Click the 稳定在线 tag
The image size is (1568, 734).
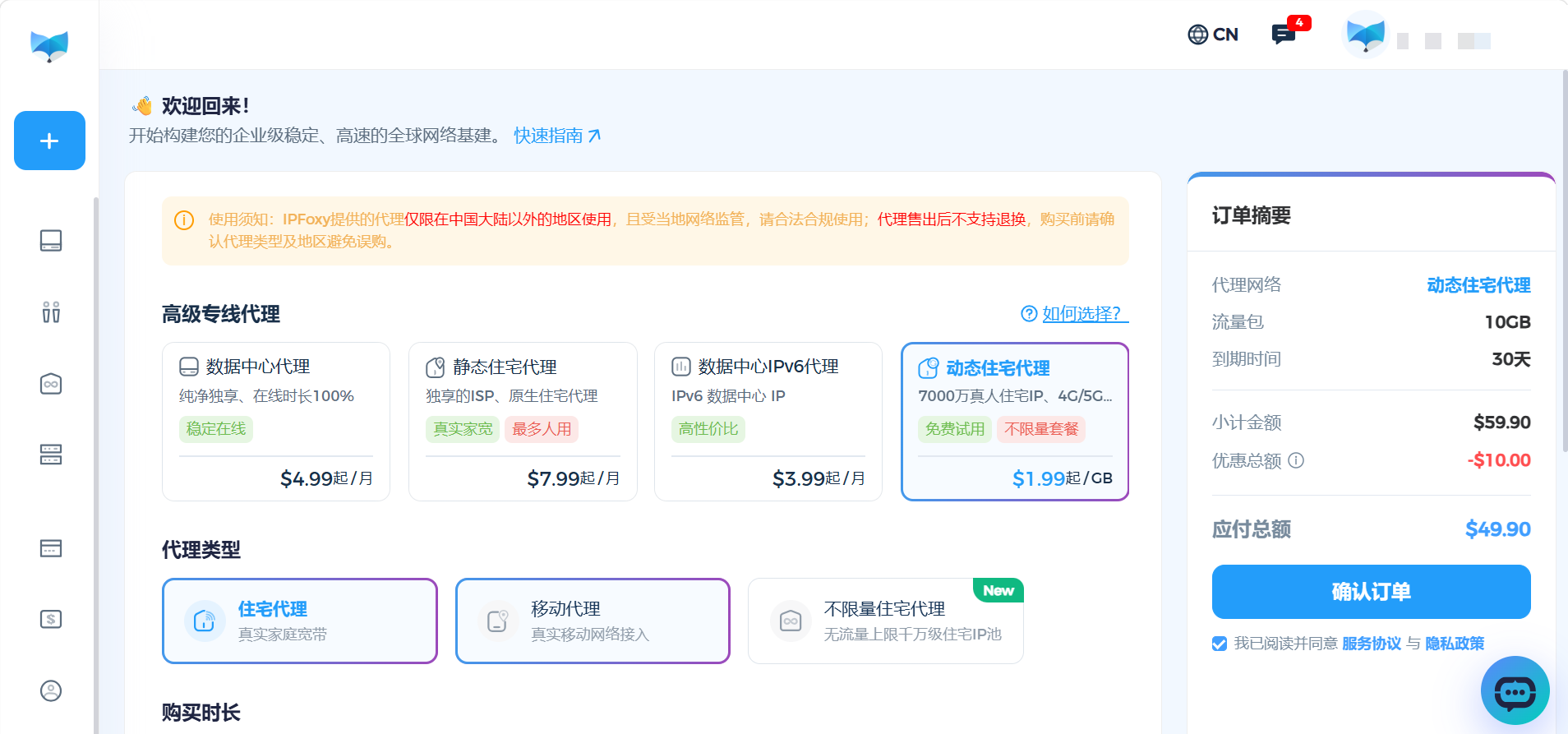[x=216, y=429]
